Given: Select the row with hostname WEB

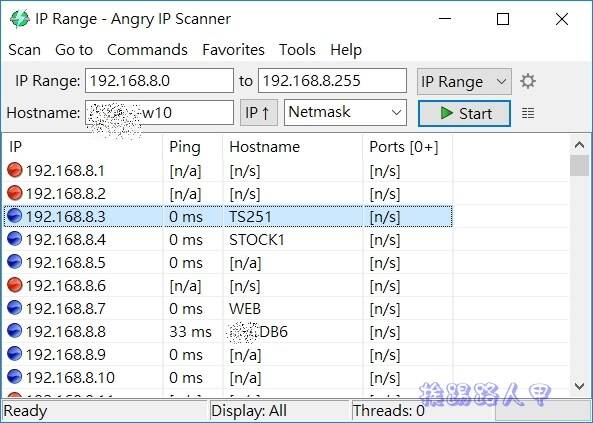Looking at the screenshot, I should (x=228, y=308).
